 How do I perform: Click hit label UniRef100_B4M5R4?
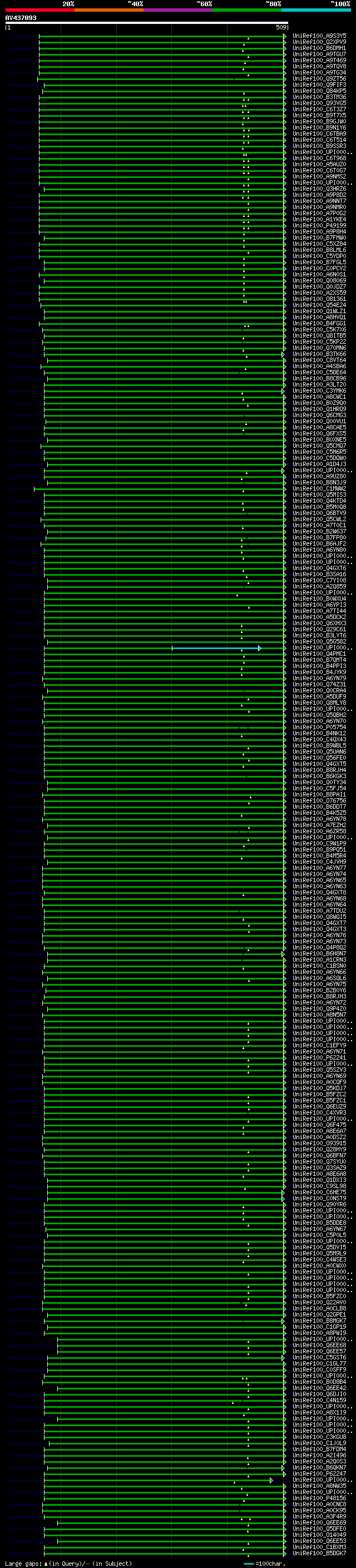319,856
